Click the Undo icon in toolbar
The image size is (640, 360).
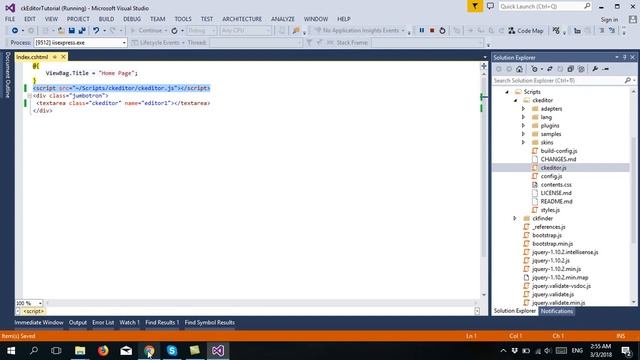(96, 31)
